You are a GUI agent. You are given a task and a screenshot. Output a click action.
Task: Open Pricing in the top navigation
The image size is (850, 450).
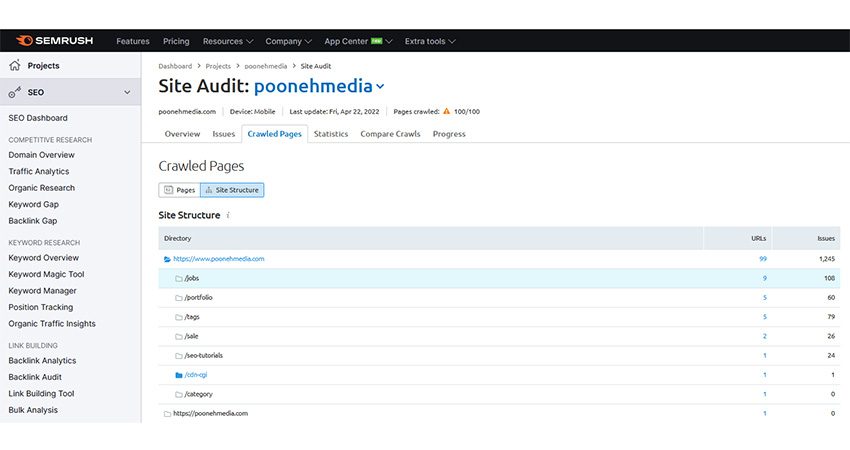[x=176, y=41]
